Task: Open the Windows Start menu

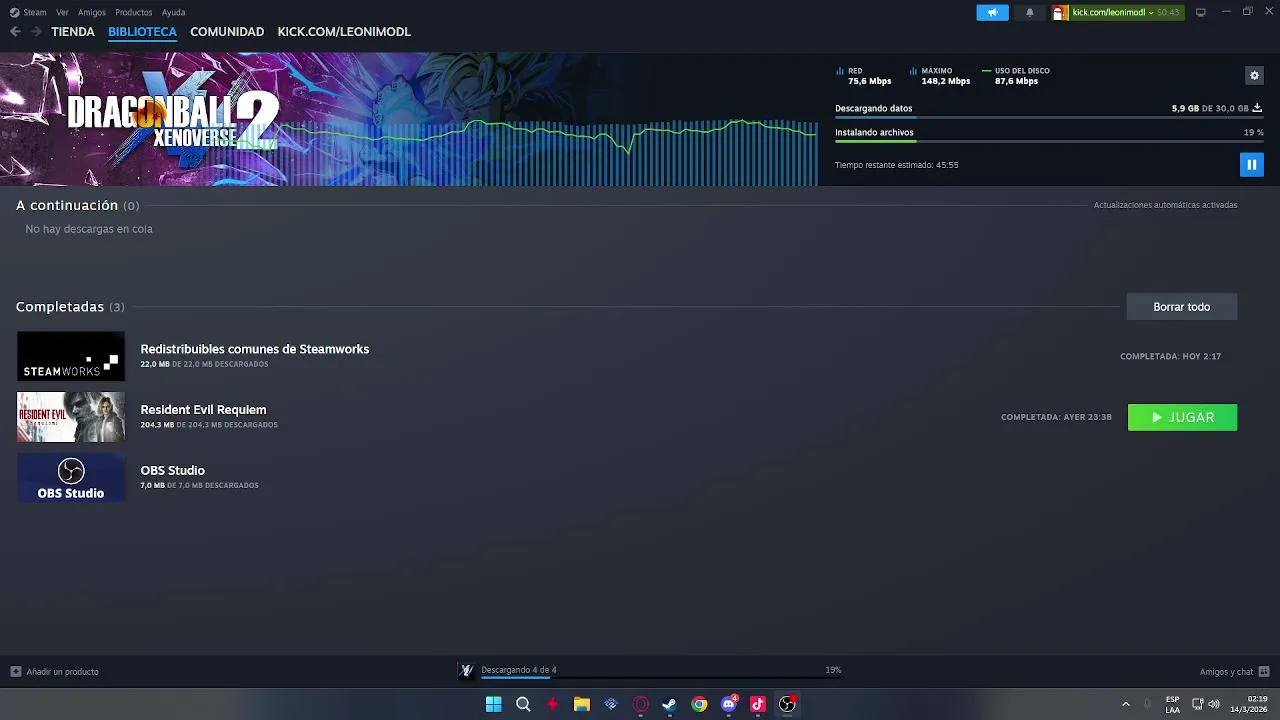Action: pyautogui.click(x=493, y=704)
